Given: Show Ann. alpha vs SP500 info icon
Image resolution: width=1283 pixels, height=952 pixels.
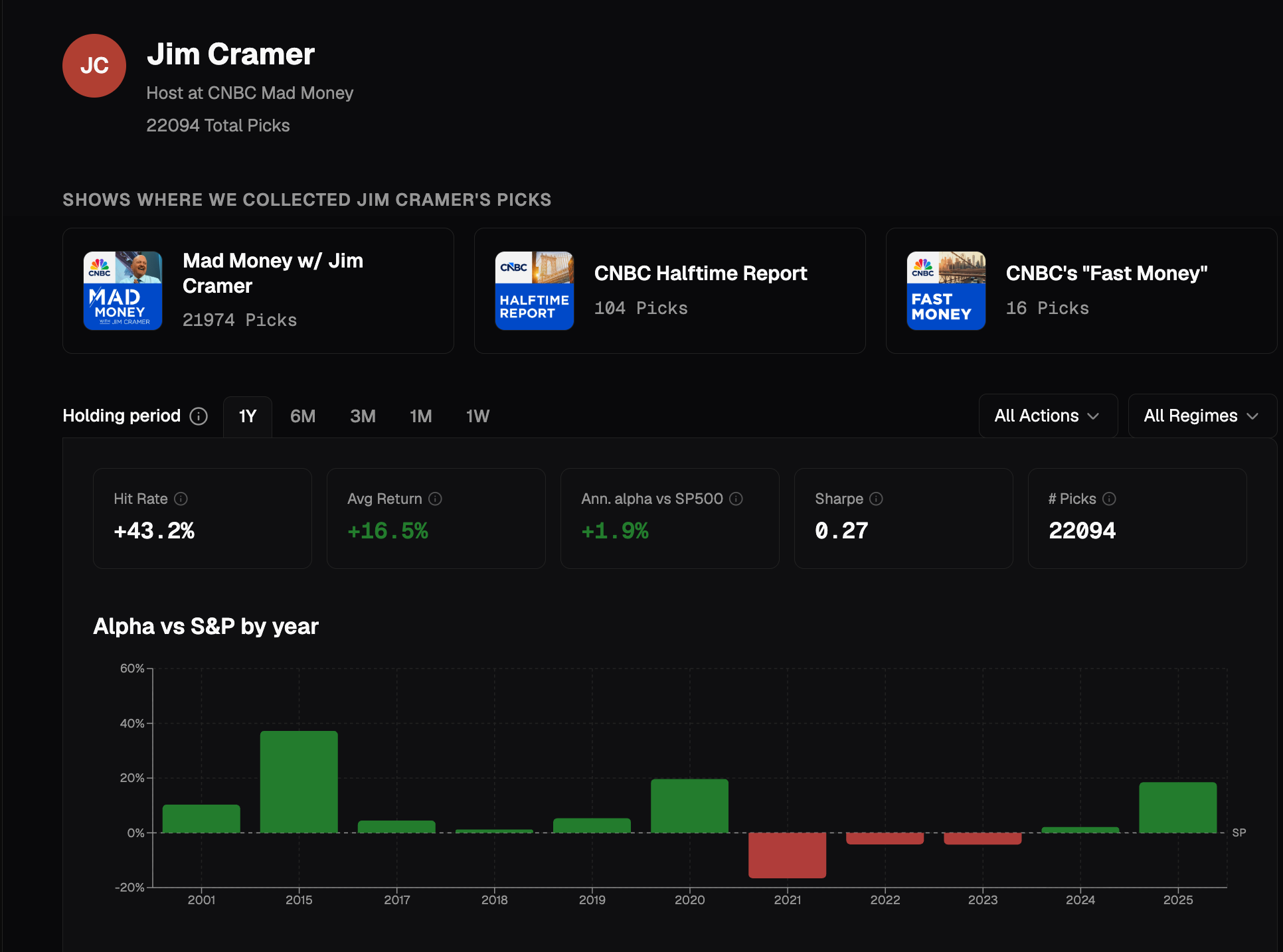Looking at the screenshot, I should 736,499.
